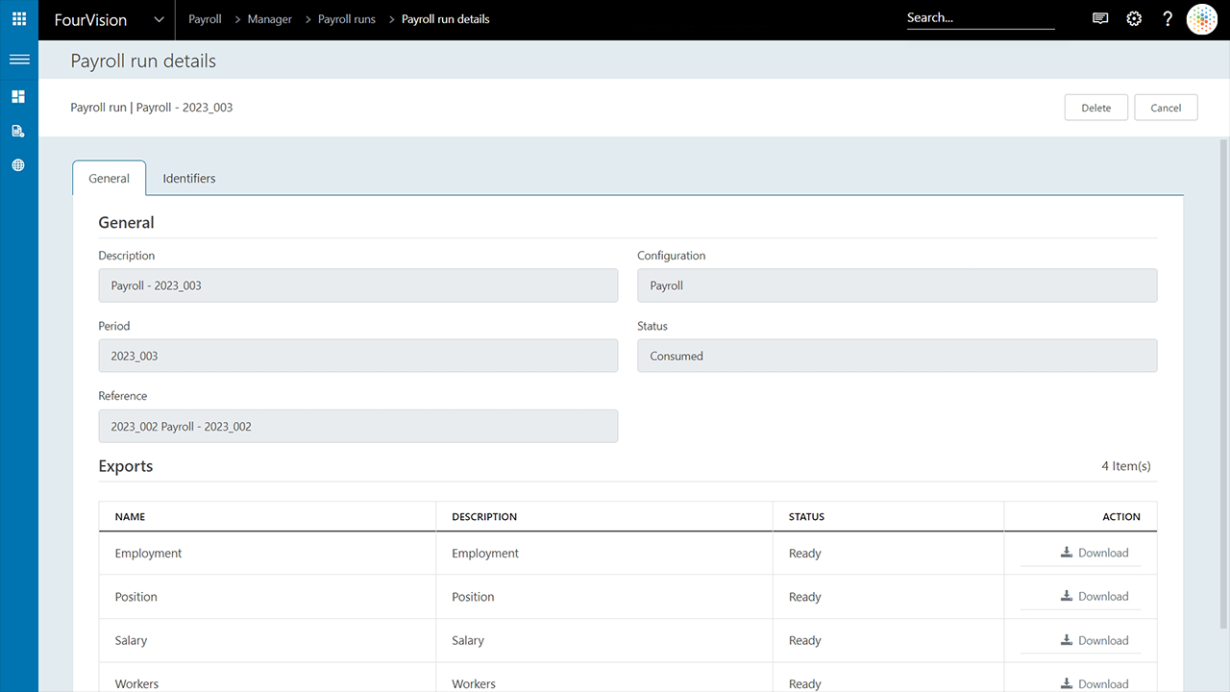Navigate to Payroll via breadcrumb
This screenshot has width=1230, height=692.
[204, 19]
